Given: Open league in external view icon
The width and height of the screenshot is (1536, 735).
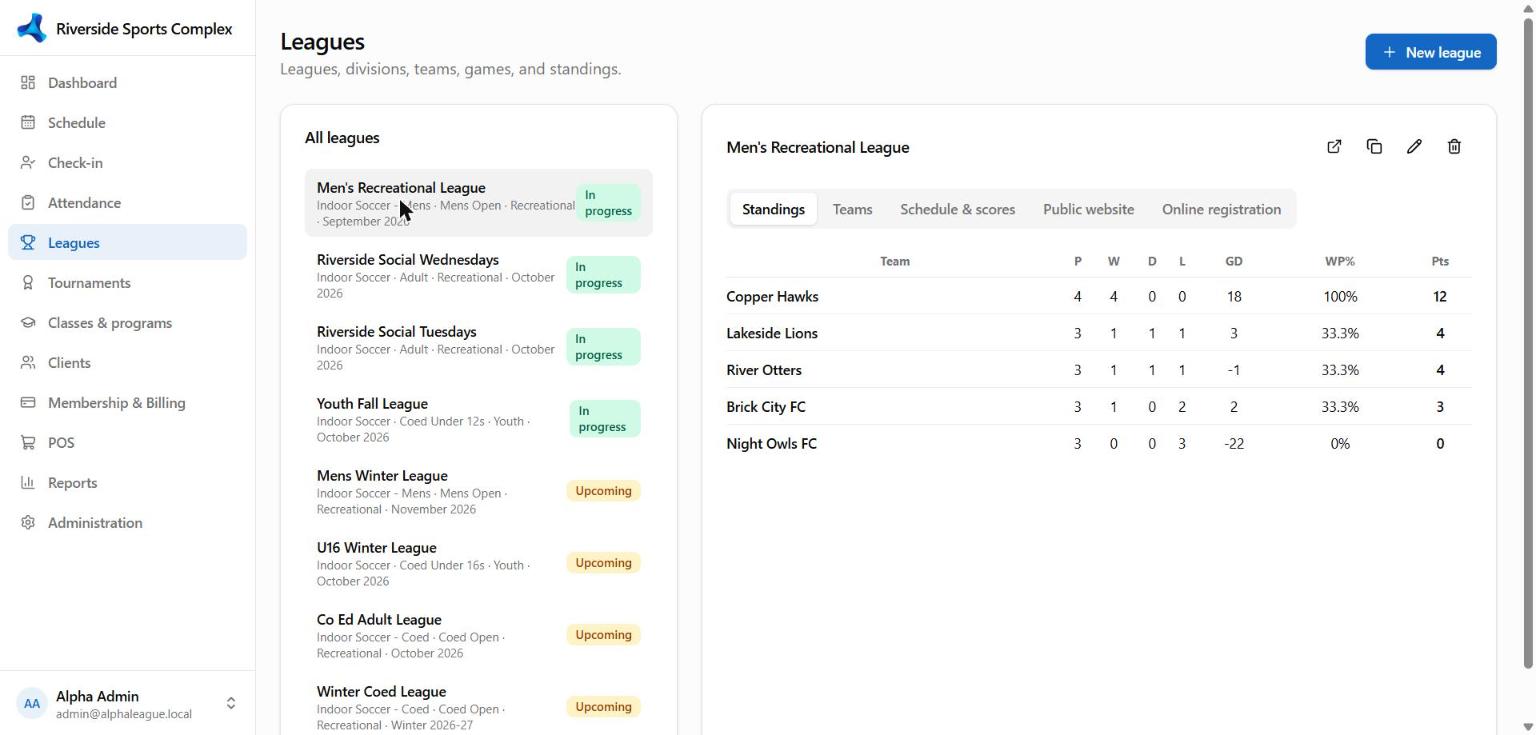Looking at the screenshot, I should coord(1334,147).
